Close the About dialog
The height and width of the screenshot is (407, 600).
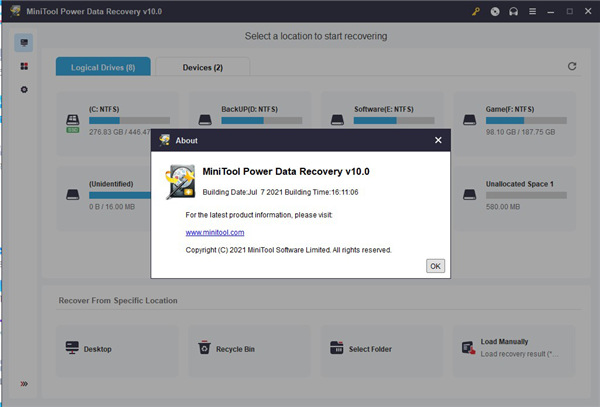point(437,140)
